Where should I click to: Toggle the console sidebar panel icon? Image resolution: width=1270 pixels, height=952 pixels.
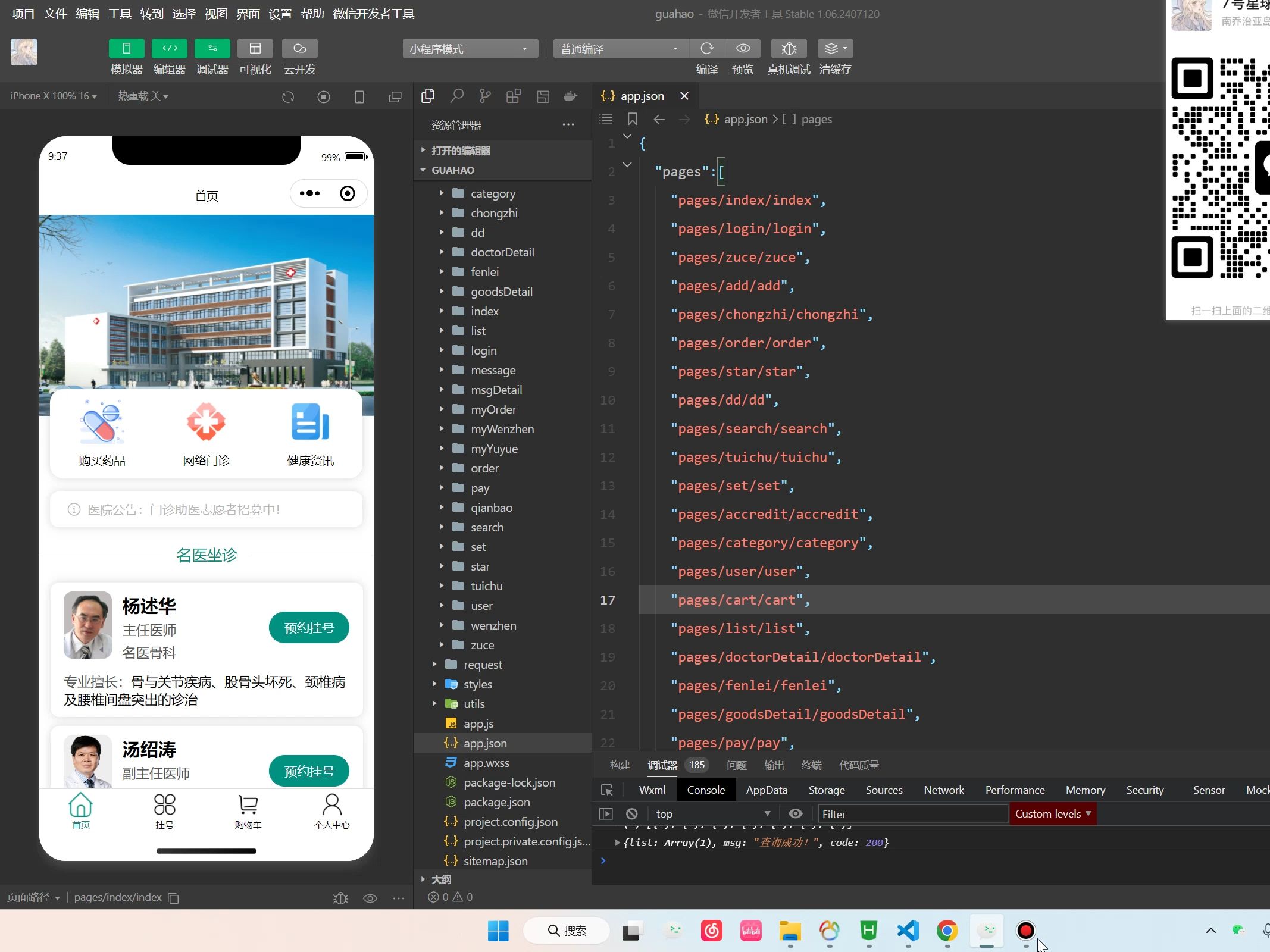click(606, 813)
